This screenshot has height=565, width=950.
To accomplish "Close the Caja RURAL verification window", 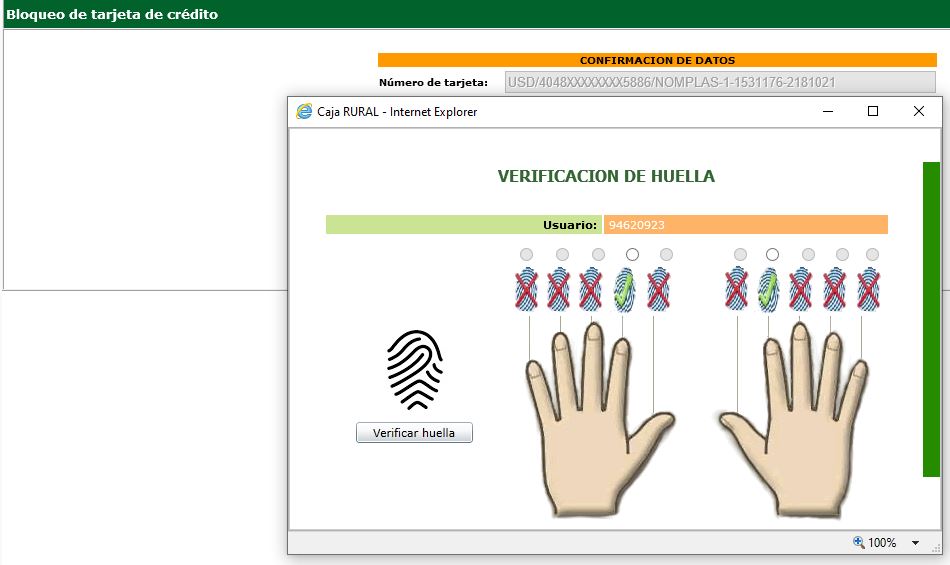I will click(x=919, y=112).
